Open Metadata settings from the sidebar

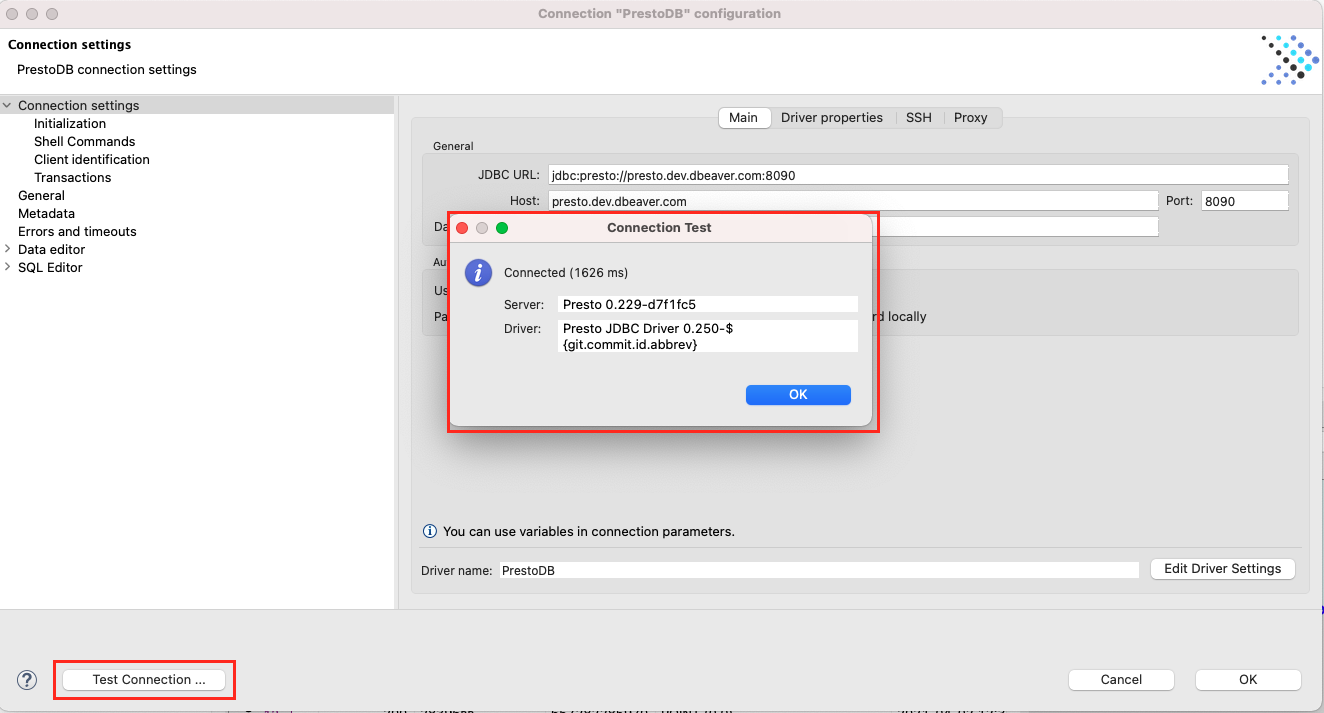coord(46,213)
